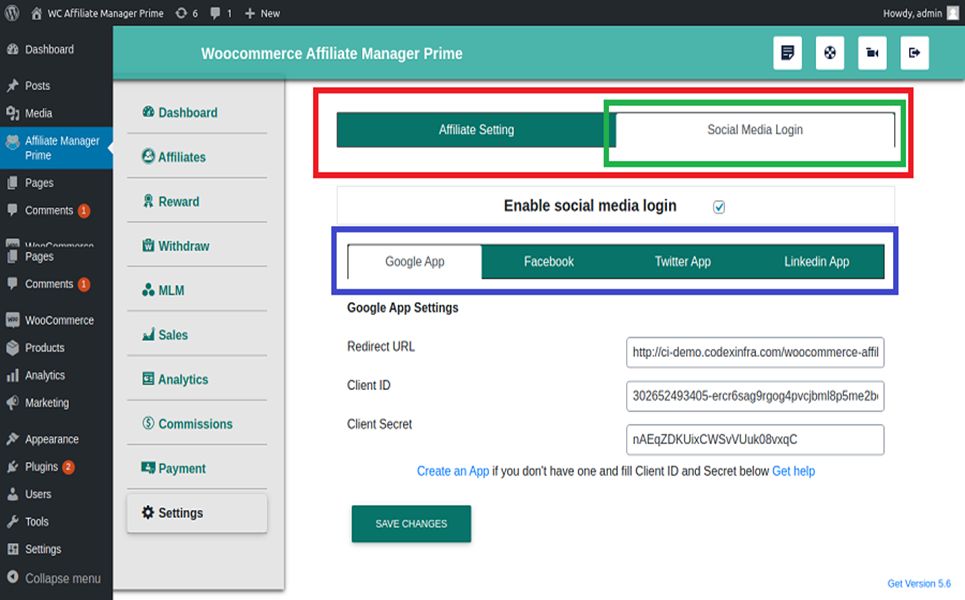Open Plugins with 2 updates badge
The height and width of the screenshot is (600, 965).
click(x=41, y=467)
